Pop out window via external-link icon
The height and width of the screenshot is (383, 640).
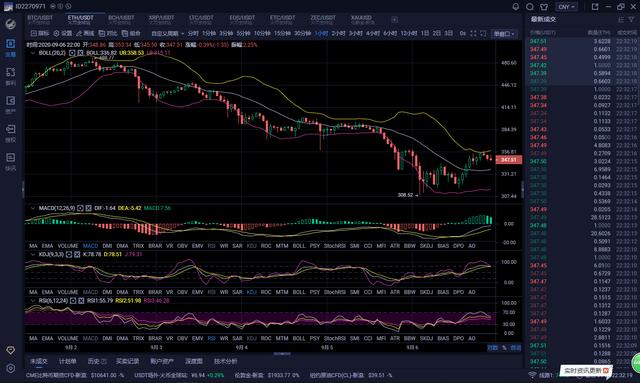[x=595, y=7]
